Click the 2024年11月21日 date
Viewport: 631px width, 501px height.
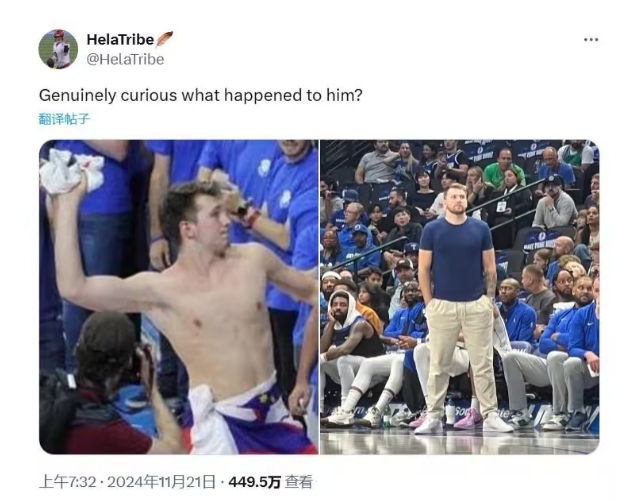161,482
